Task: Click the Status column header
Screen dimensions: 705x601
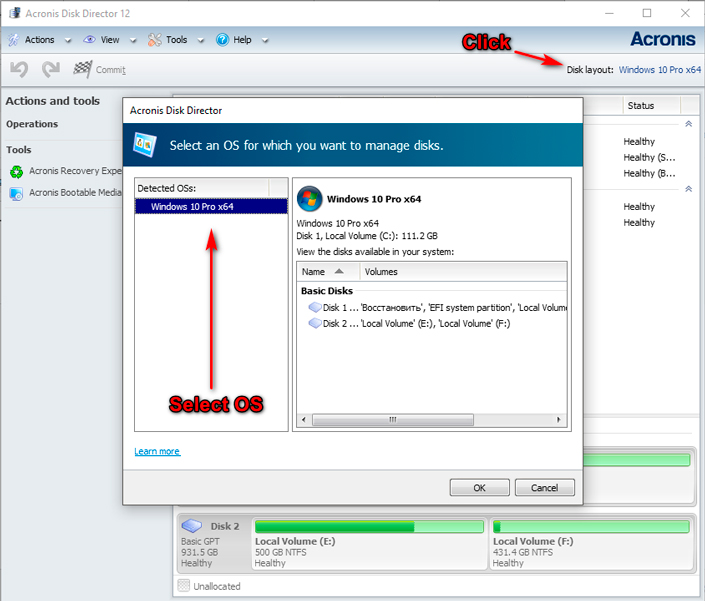Action: pyautogui.click(x=651, y=106)
